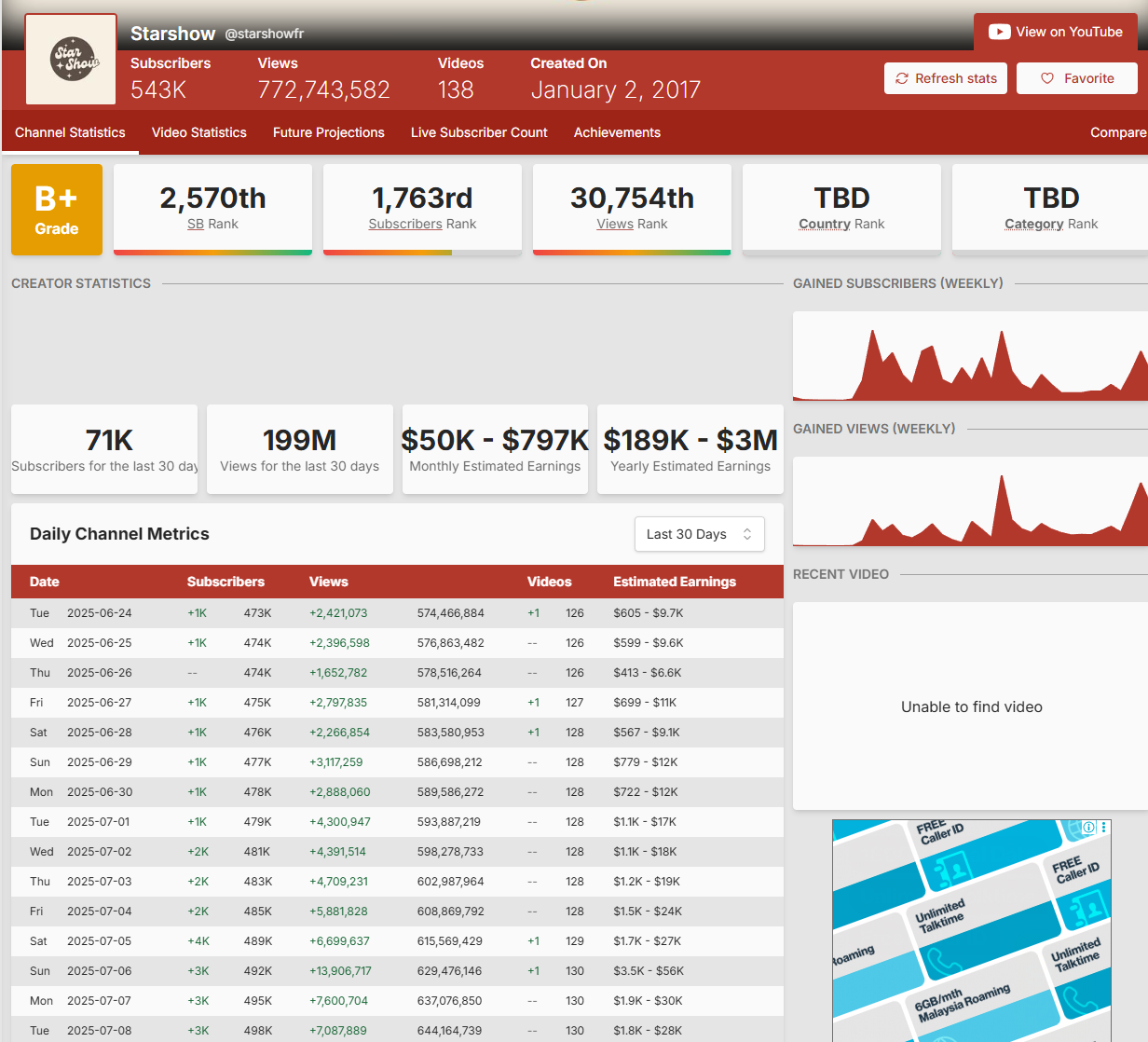Viewport: 1148px width, 1042px height.
Task: Click the Estimated Earnings column header
Action: click(x=675, y=582)
